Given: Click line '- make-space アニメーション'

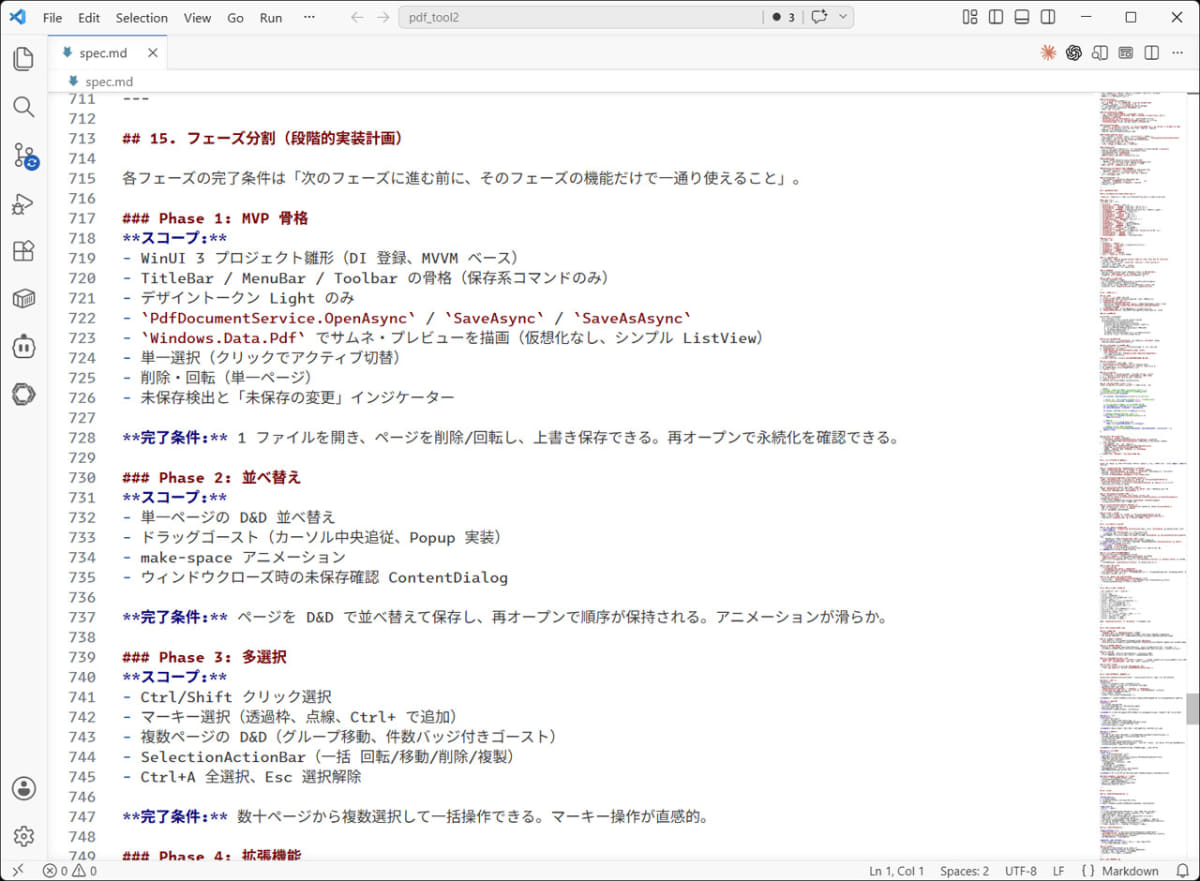Looking at the screenshot, I should [x=234, y=557].
